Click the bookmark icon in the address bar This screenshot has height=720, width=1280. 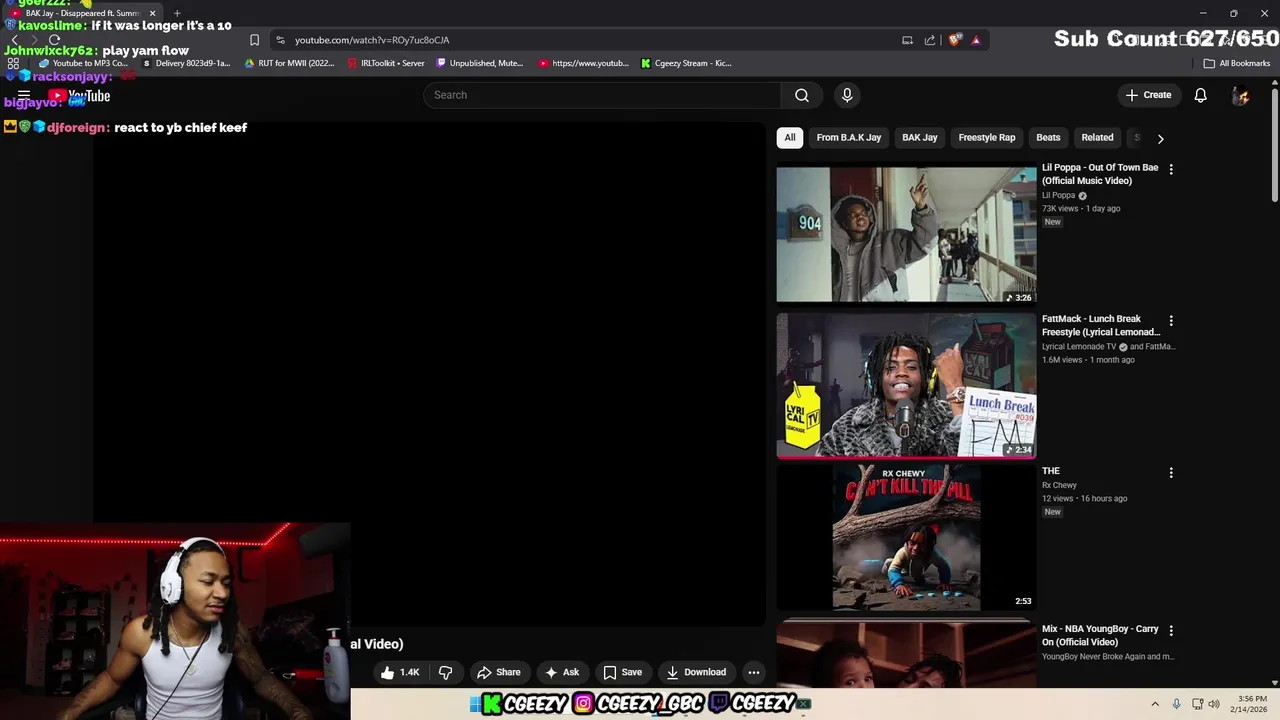pyautogui.click(x=254, y=40)
